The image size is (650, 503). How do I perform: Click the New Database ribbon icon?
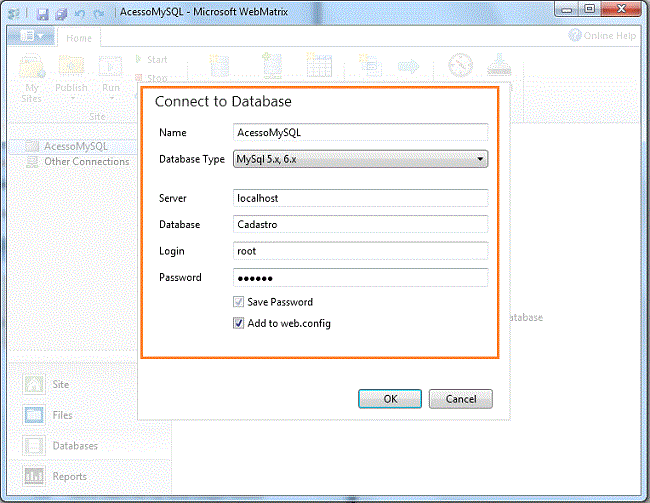click(220, 66)
